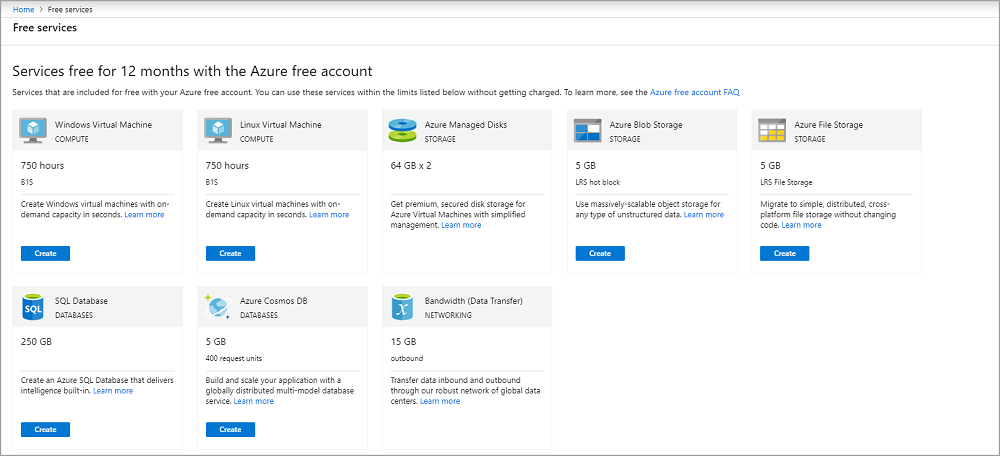Select the Azure File Storage title
The height and width of the screenshot is (456, 1000).
tap(828, 125)
